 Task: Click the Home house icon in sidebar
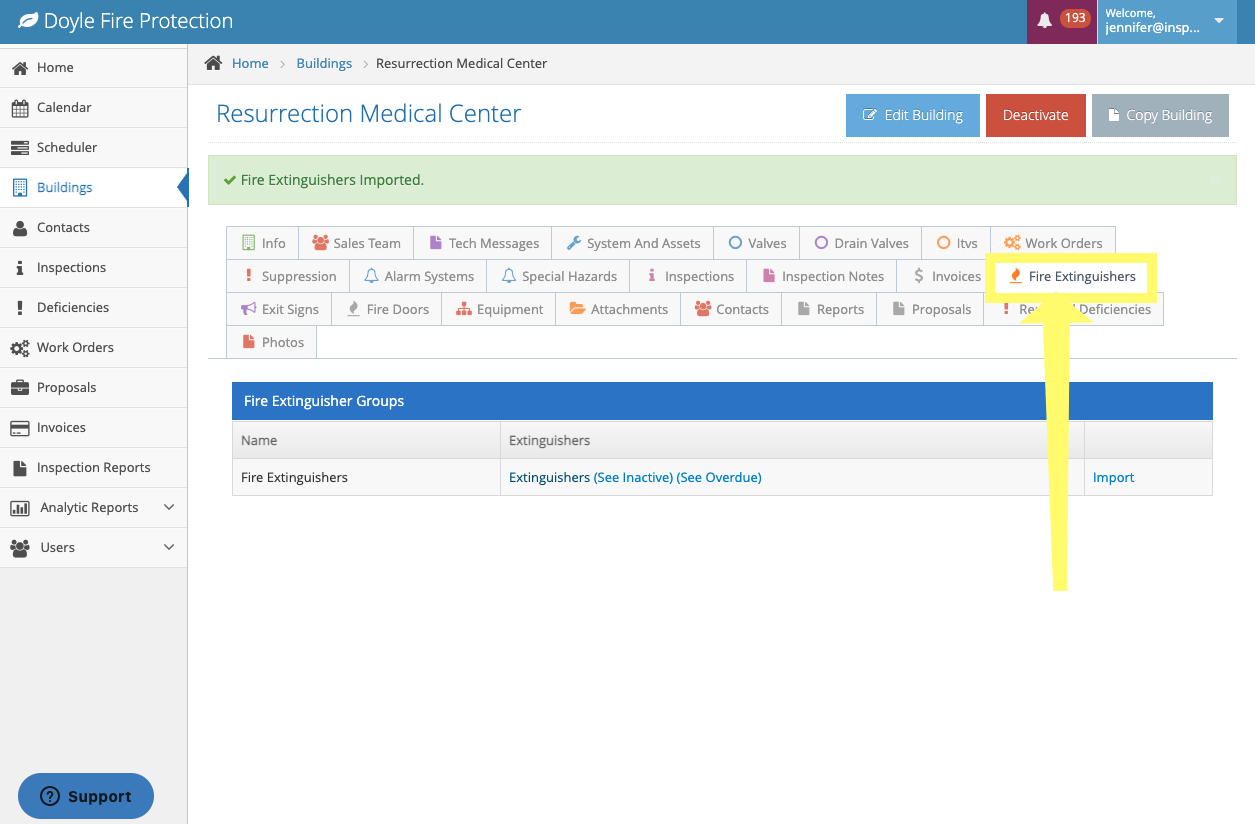(x=19, y=68)
